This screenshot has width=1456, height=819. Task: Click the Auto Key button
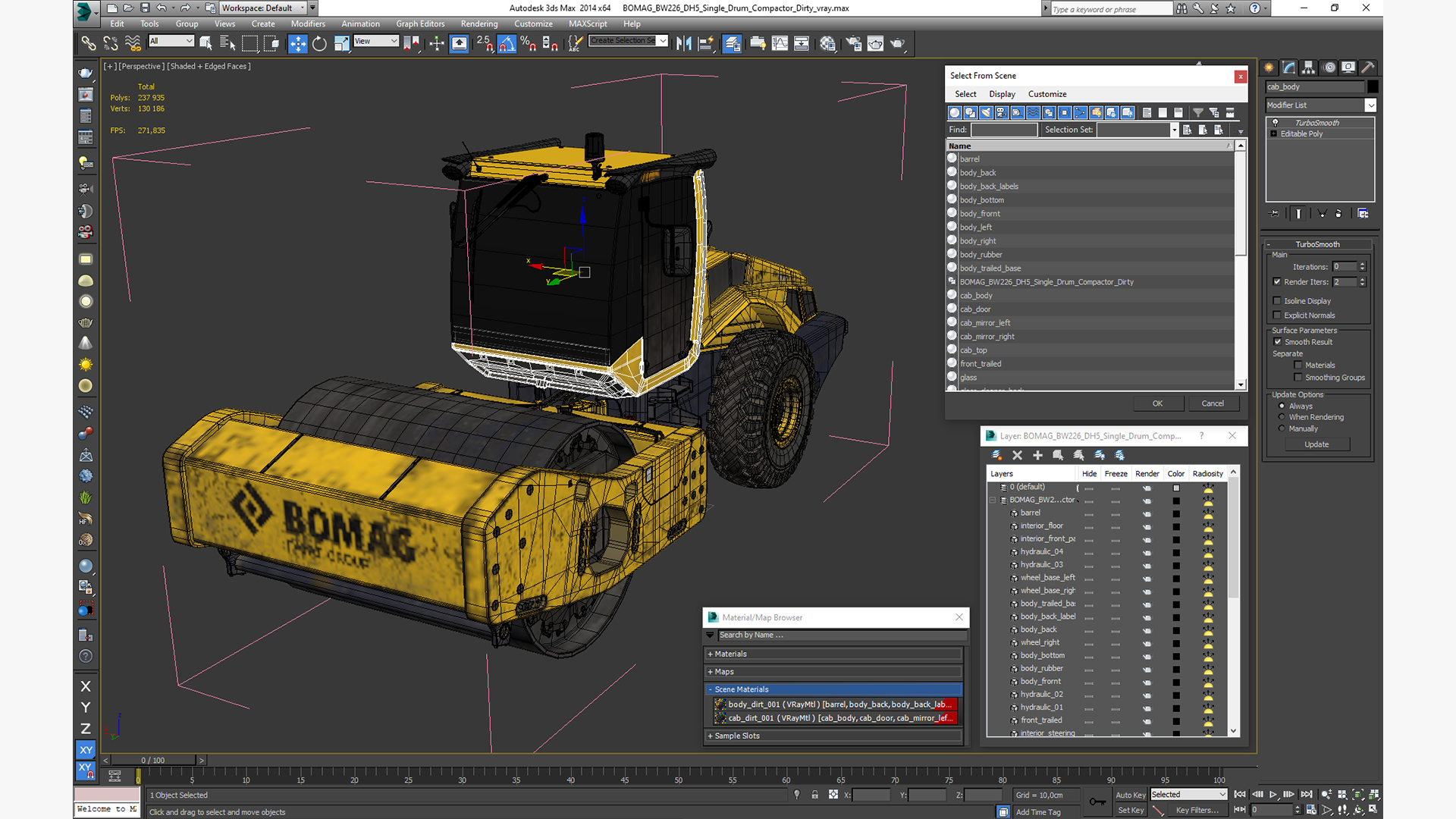[x=1131, y=795]
